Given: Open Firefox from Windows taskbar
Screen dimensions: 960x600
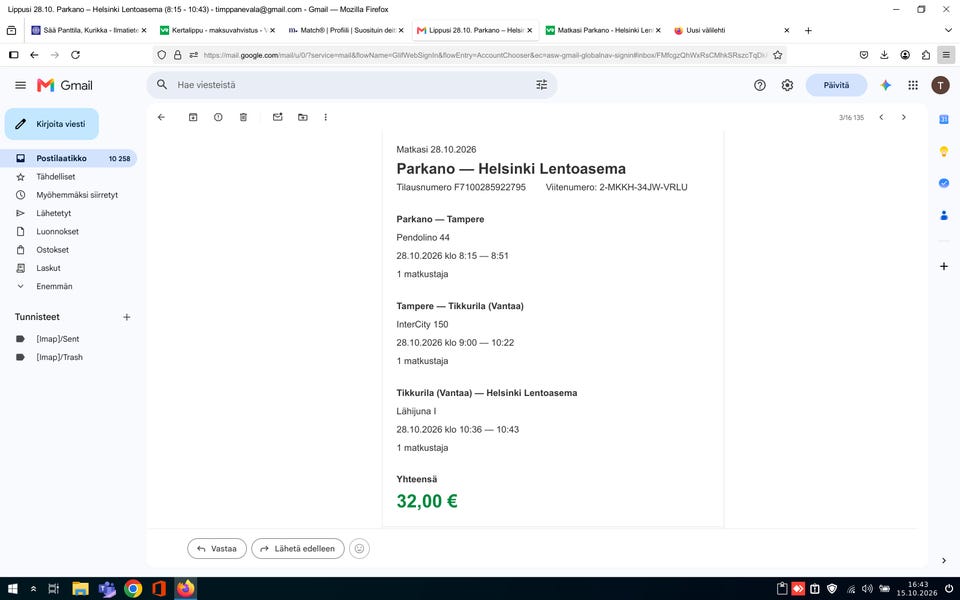Looking at the screenshot, I should [x=186, y=588].
